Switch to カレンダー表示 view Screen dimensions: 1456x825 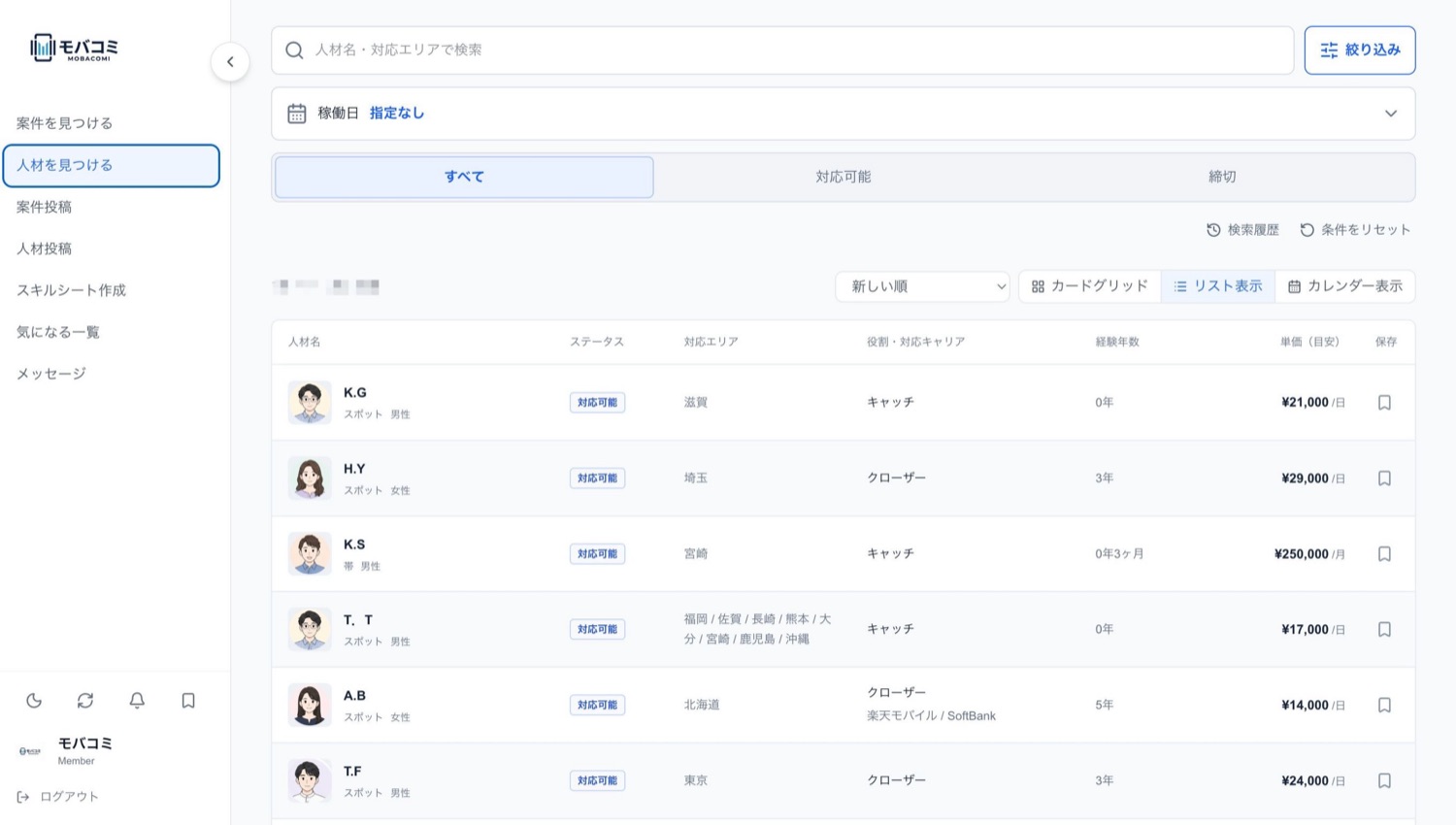1344,286
